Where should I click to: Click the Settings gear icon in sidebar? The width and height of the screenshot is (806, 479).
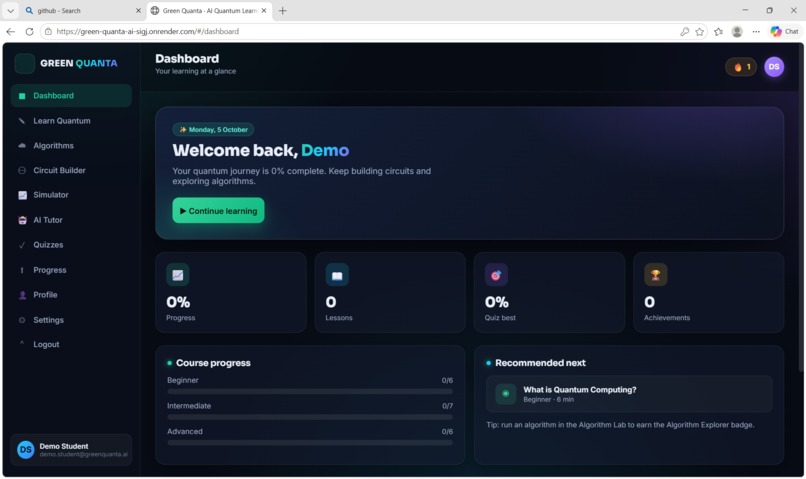pyautogui.click(x=22, y=320)
